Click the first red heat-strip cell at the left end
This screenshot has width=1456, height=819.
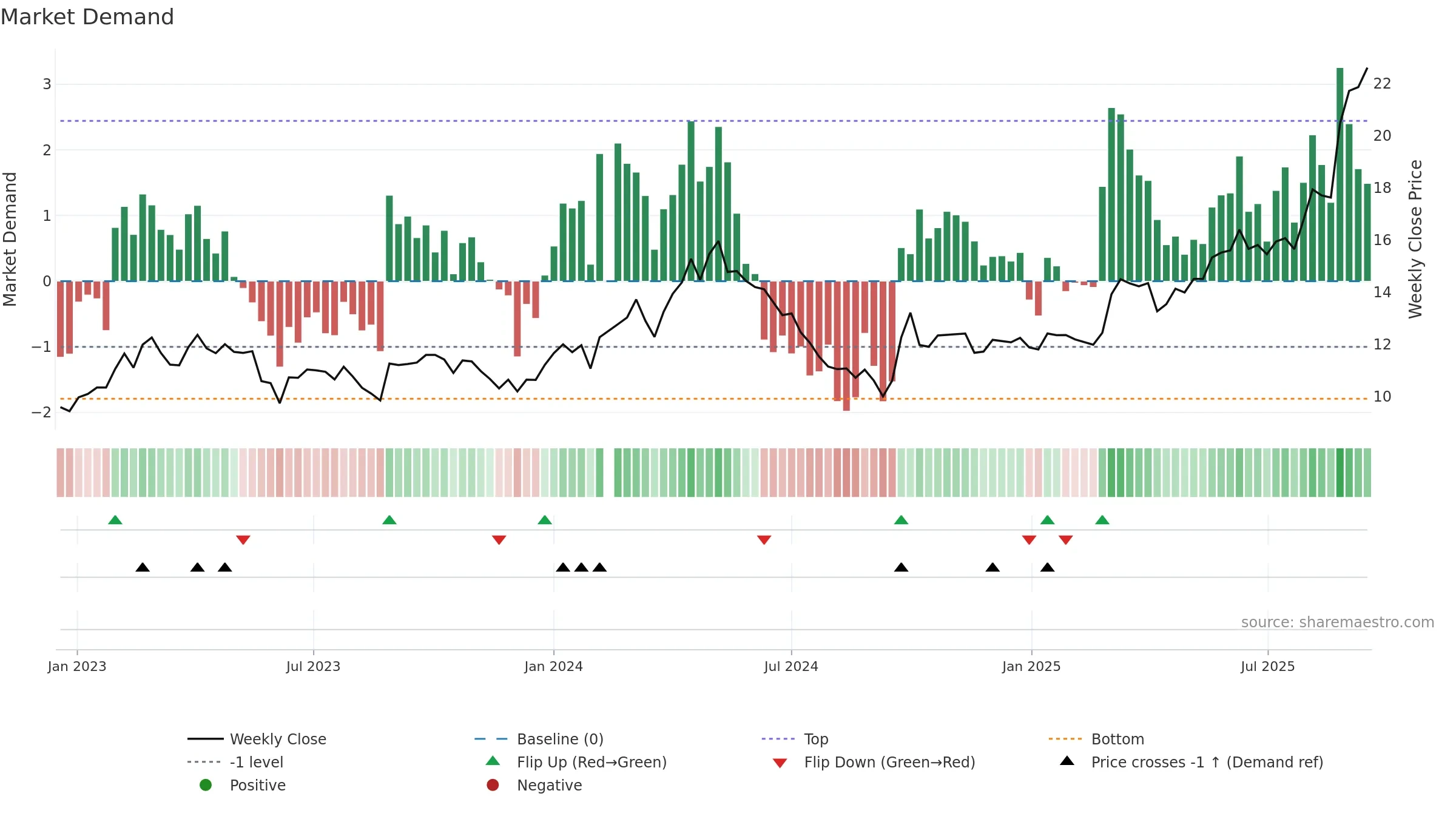click(60, 473)
